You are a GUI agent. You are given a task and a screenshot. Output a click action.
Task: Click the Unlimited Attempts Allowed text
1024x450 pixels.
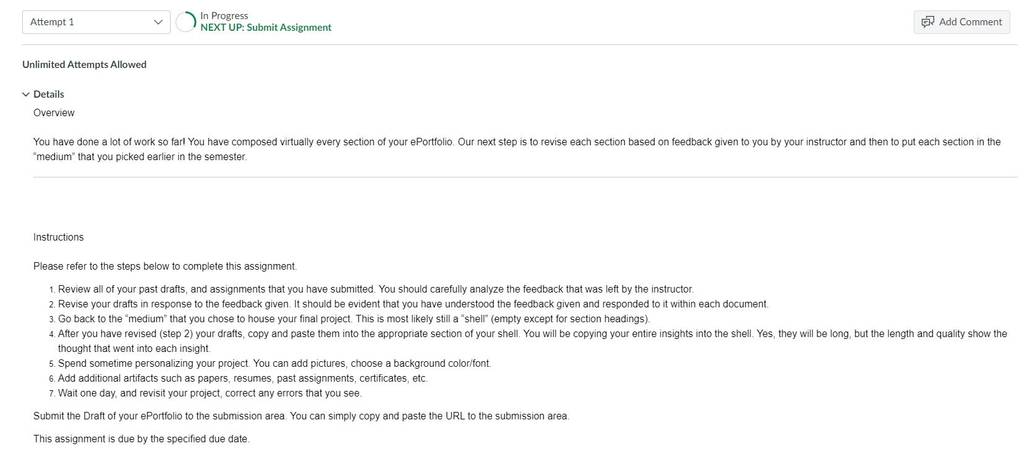coord(84,65)
